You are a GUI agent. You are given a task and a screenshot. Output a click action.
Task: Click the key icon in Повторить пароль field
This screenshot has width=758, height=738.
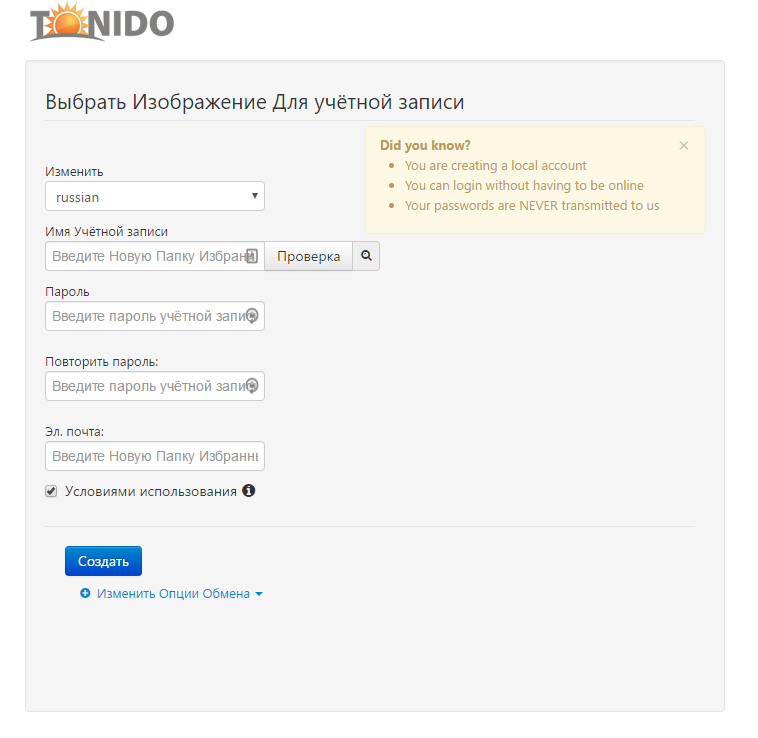pos(252,386)
